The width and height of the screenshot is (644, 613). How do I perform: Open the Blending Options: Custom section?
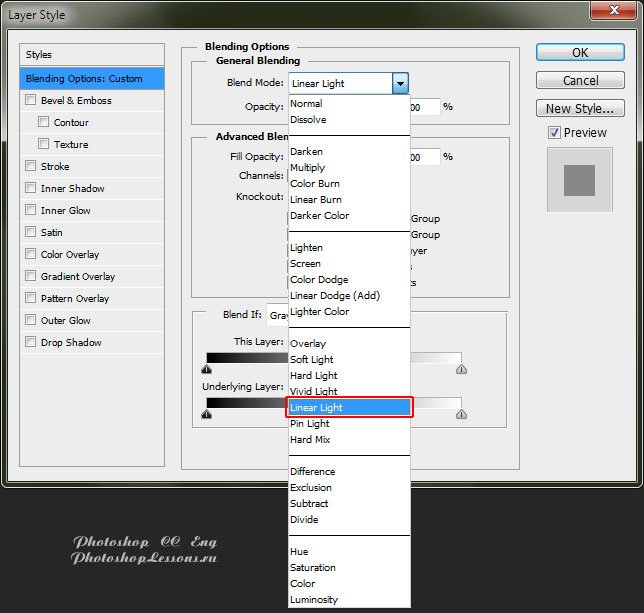92,79
